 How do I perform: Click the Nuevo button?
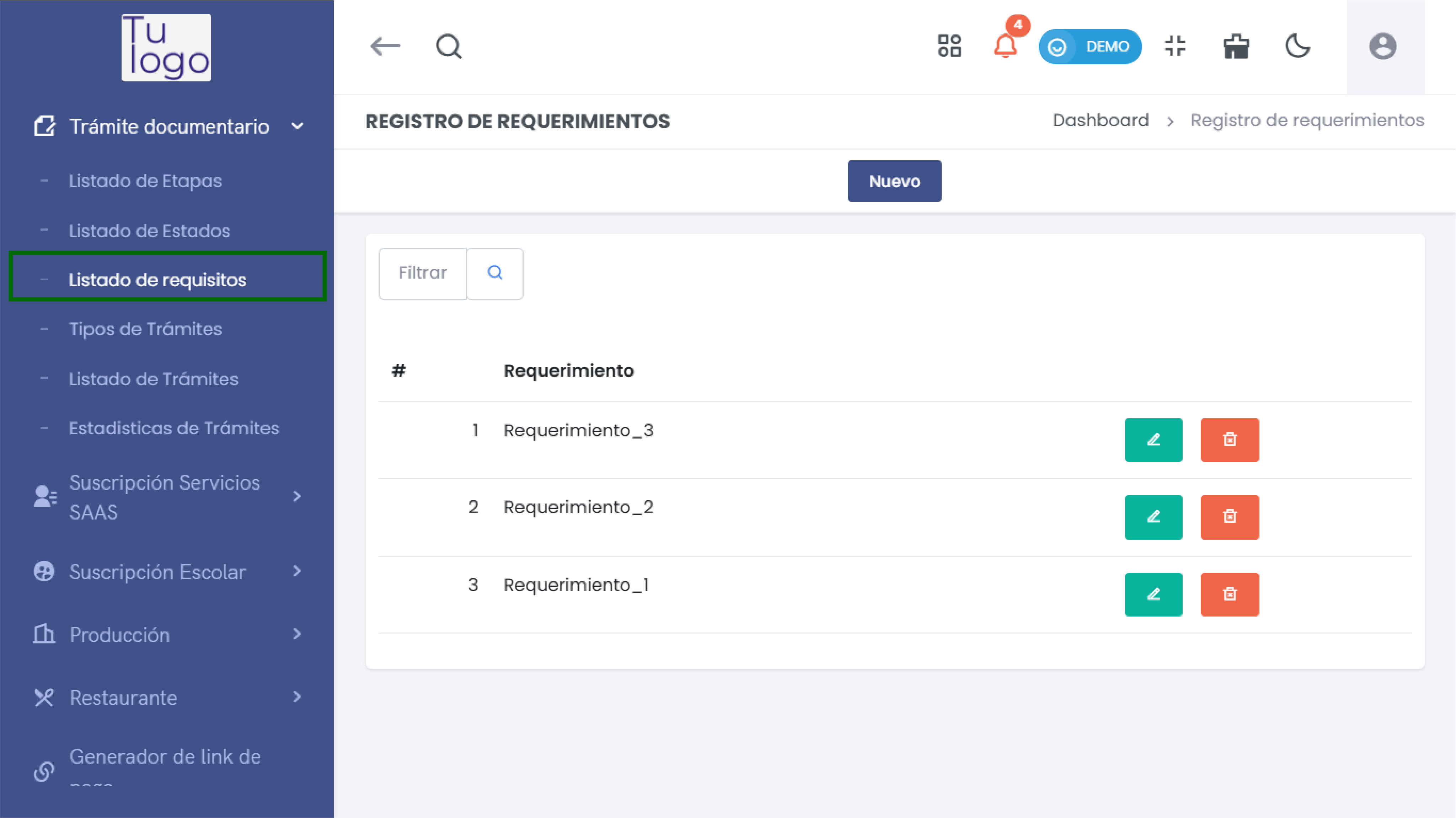tap(894, 181)
